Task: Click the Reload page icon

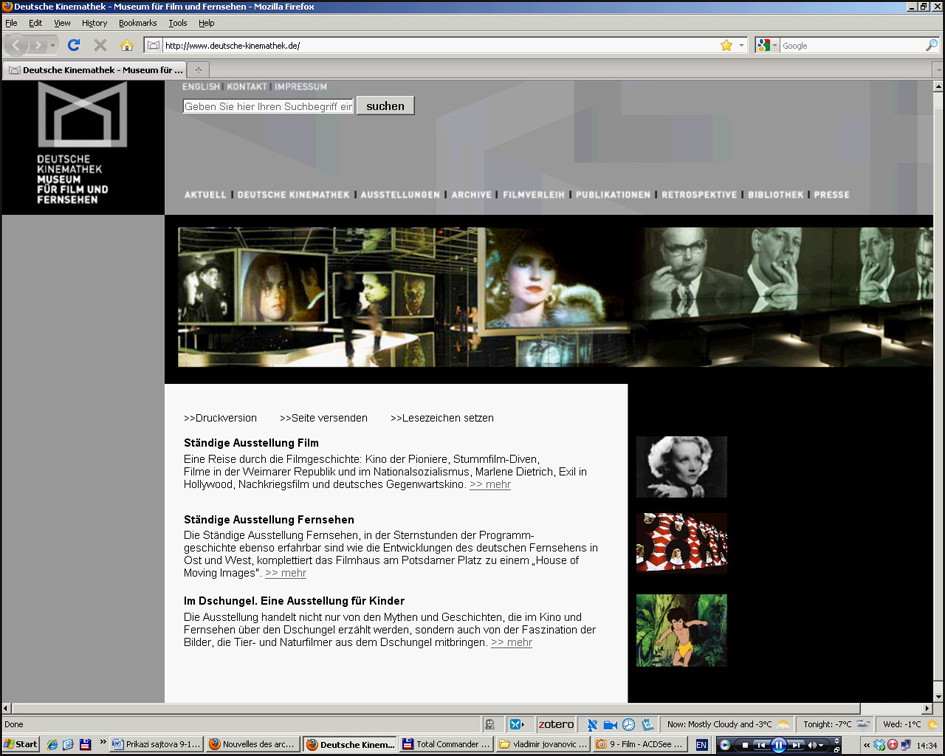Action: 73,45
